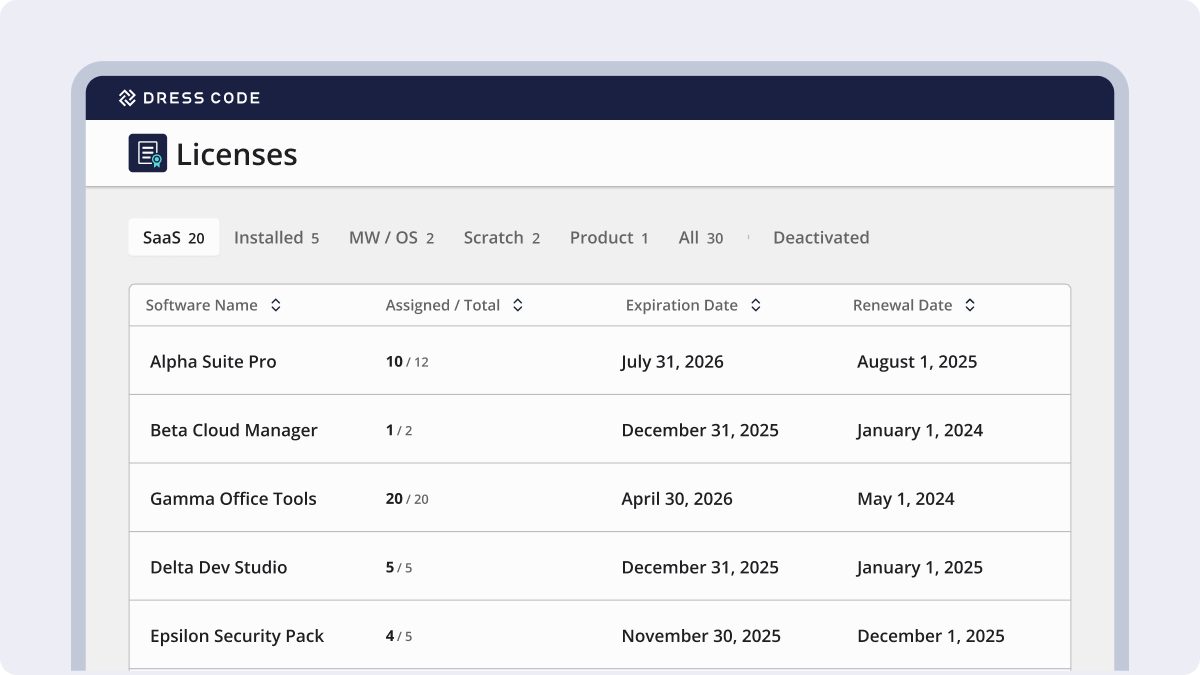Open Epsilon Security Pack license
This screenshot has height=675, width=1200.
click(x=237, y=636)
